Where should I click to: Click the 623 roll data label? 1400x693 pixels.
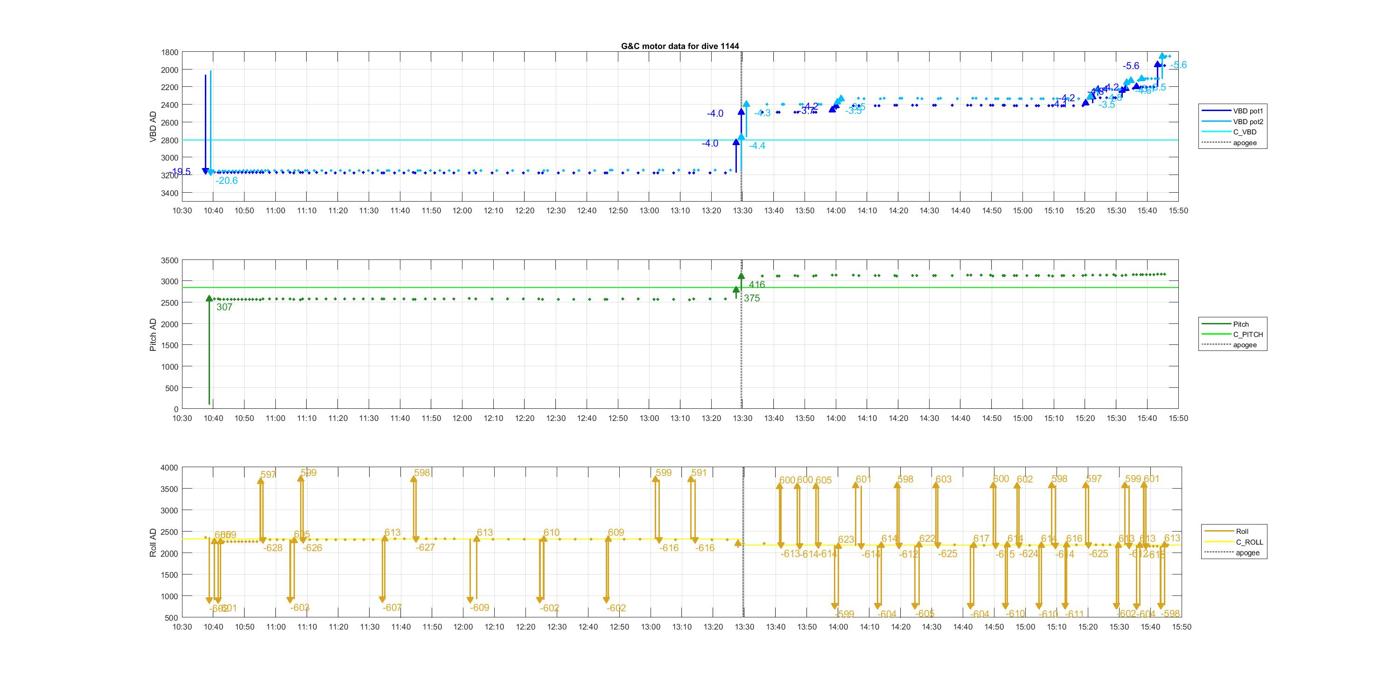click(846, 540)
